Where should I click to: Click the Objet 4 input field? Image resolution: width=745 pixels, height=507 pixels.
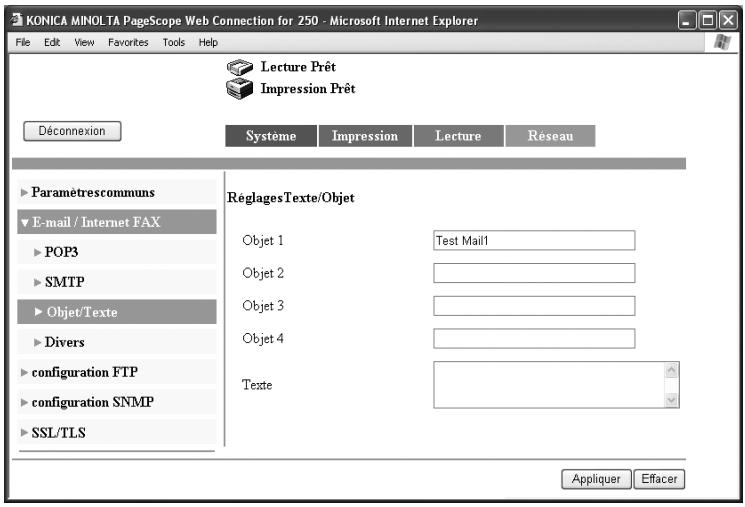[x=534, y=339]
